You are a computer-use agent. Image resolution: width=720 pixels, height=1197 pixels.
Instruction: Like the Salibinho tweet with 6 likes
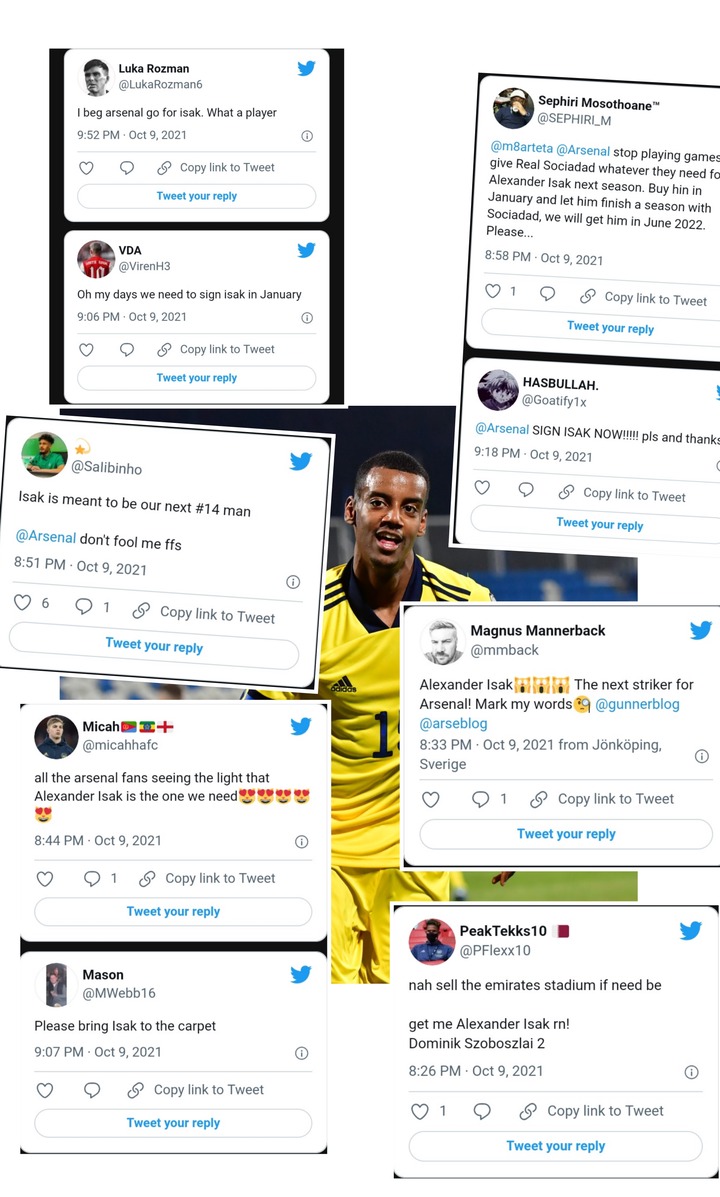[x=23, y=602]
